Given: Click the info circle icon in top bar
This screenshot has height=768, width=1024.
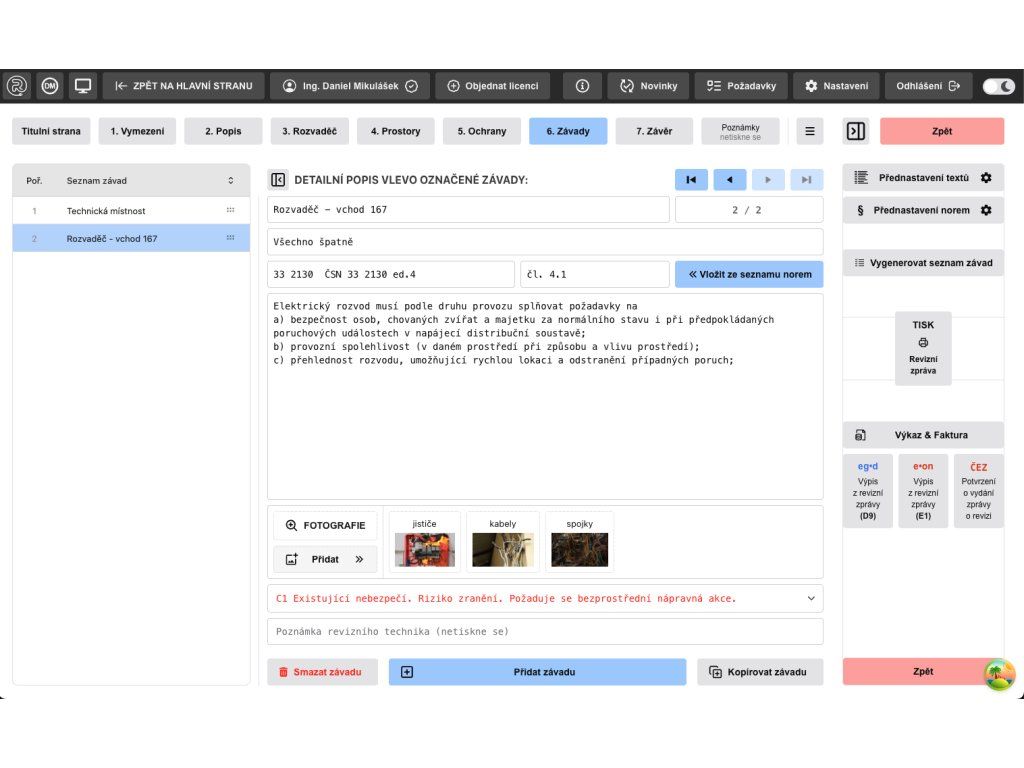Looking at the screenshot, I should pyautogui.click(x=582, y=86).
